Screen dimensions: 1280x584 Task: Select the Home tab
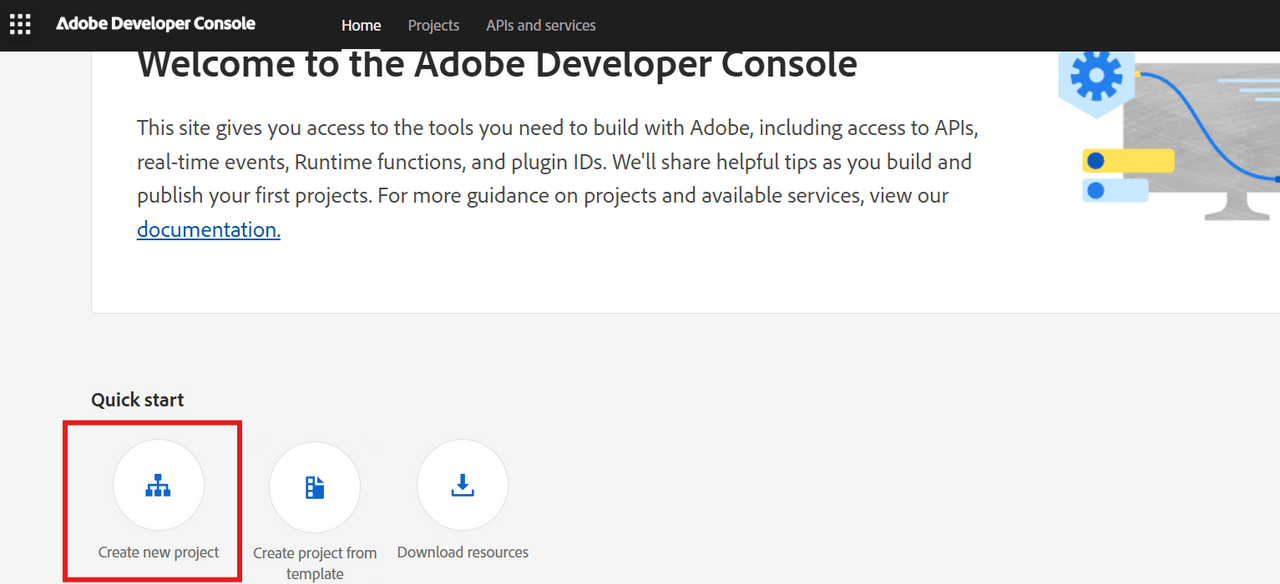(x=361, y=25)
